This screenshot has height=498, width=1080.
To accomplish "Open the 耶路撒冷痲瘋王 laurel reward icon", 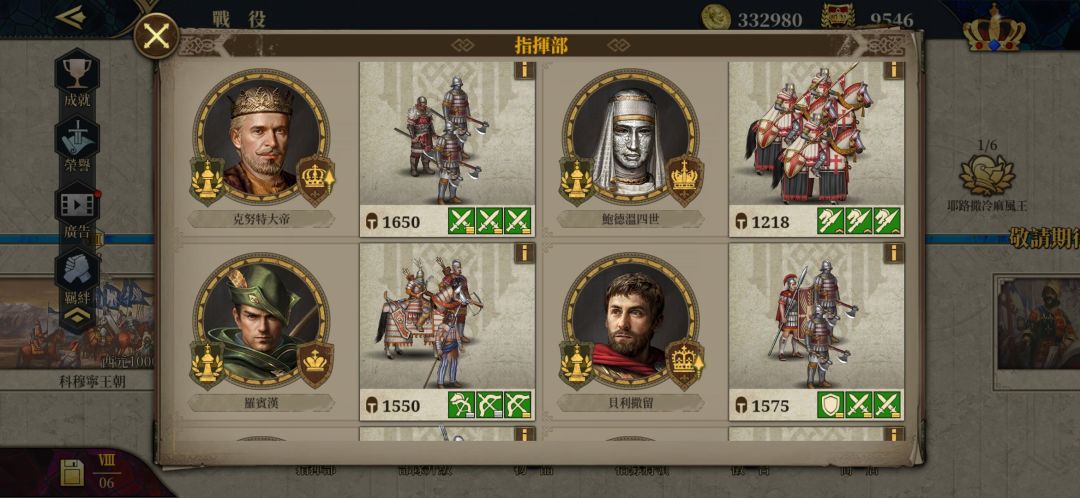I will coord(987,175).
